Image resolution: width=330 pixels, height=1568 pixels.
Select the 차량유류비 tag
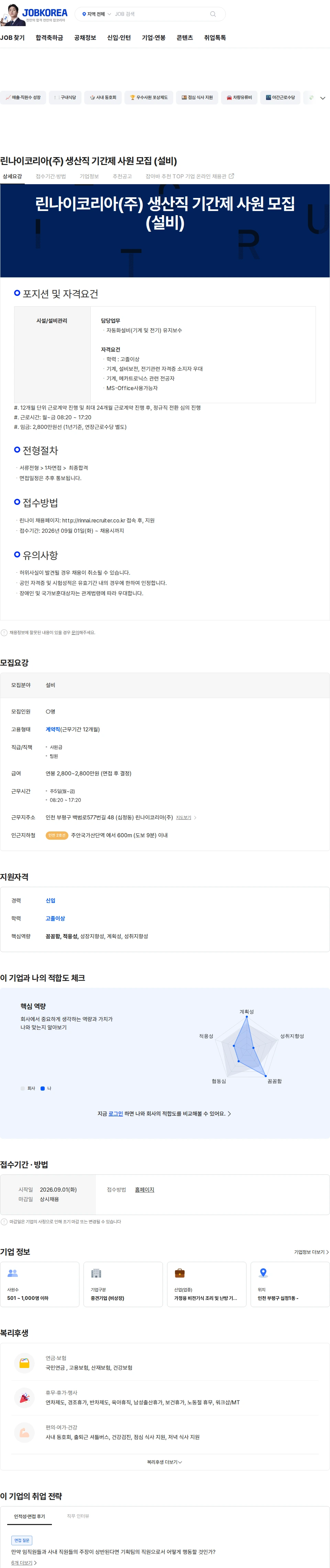click(239, 97)
